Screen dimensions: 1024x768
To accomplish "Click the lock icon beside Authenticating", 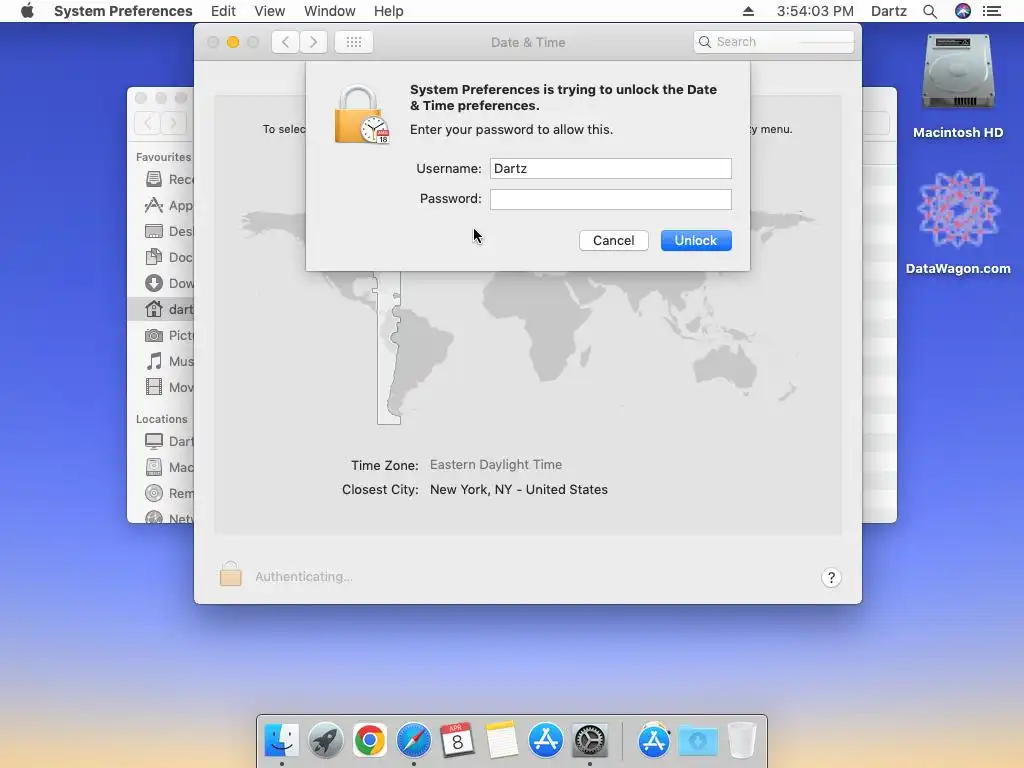I will 230,574.
